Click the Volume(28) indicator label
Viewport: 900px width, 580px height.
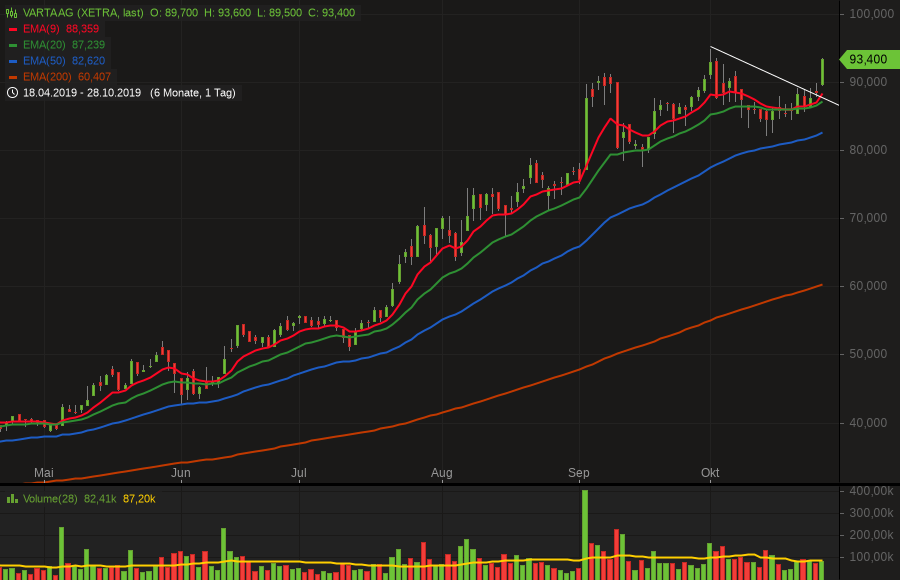[50, 498]
